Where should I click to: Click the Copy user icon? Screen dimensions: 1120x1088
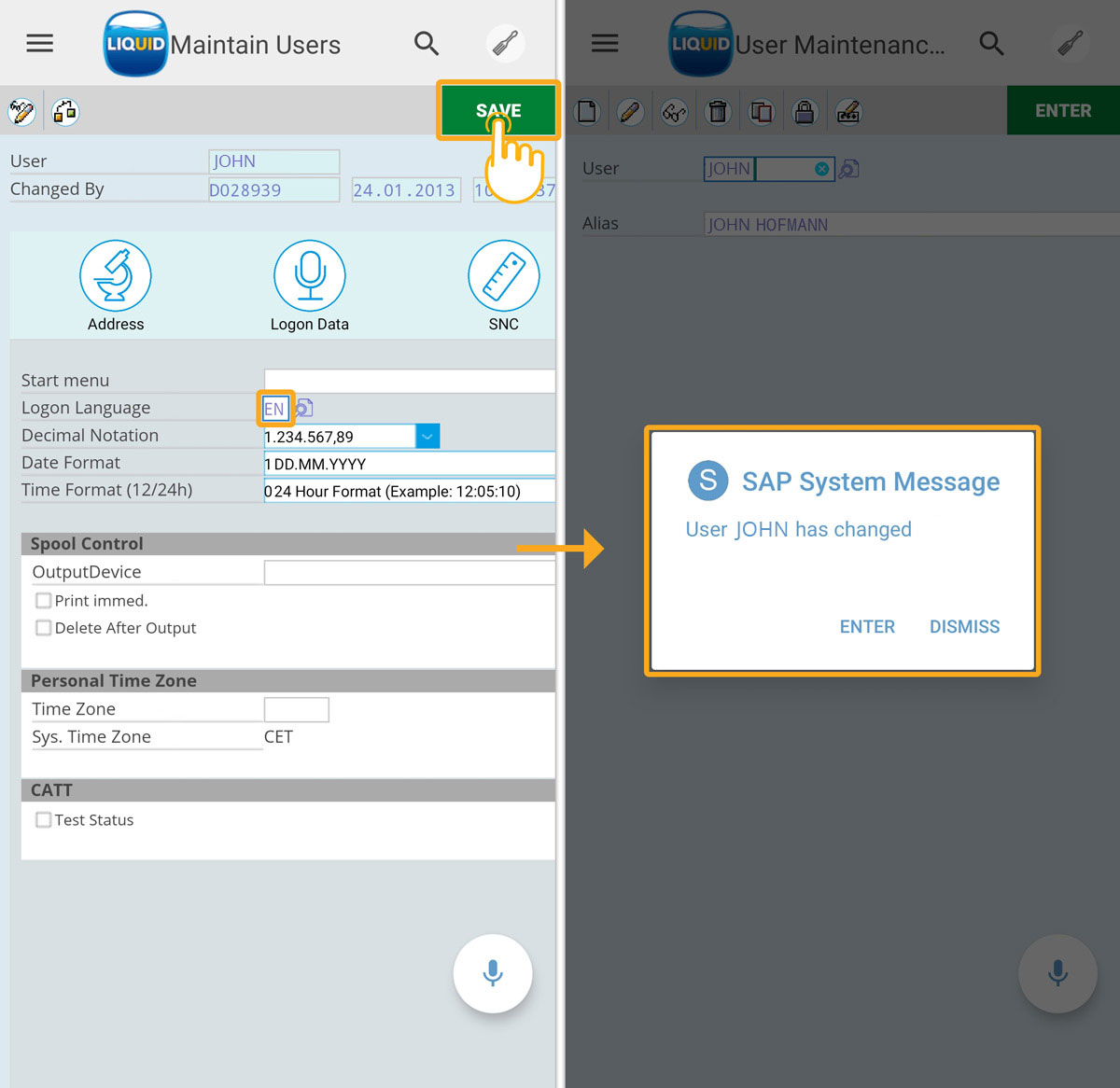[x=762, y=112]
